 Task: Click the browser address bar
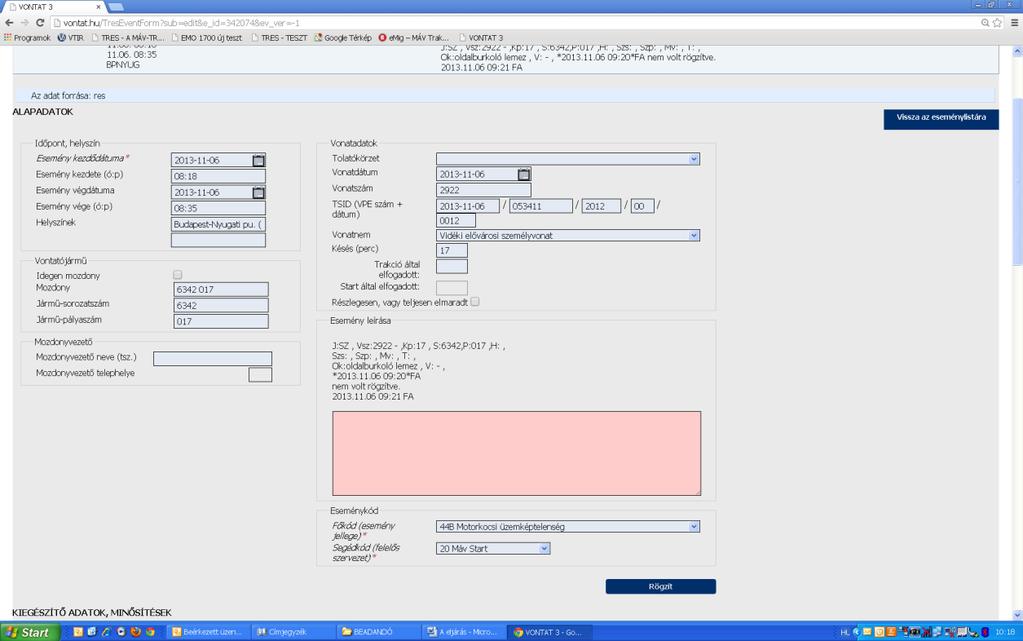tap(515, 23)
